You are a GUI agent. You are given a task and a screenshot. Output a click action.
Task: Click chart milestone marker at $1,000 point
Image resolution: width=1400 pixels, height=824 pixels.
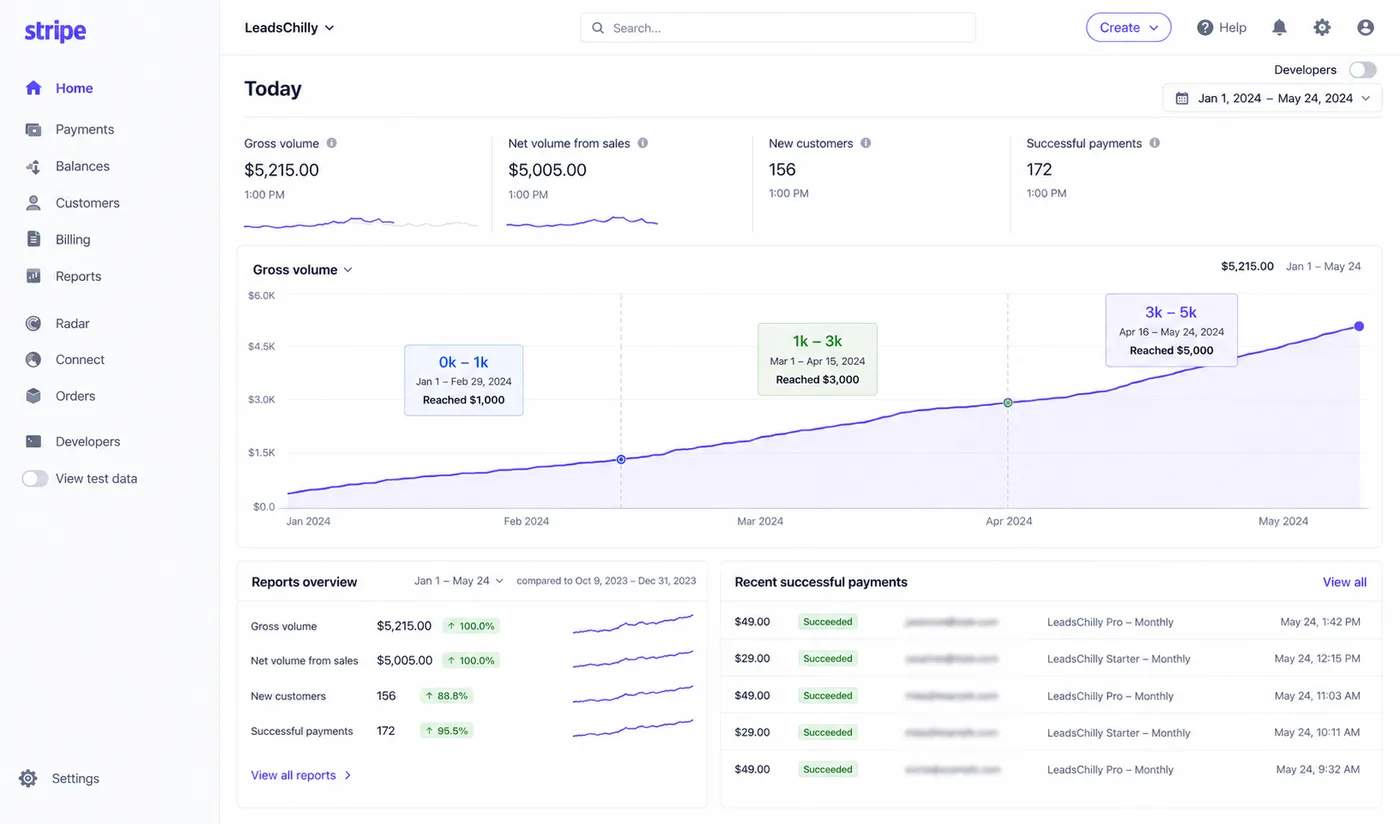coord(621,459)
